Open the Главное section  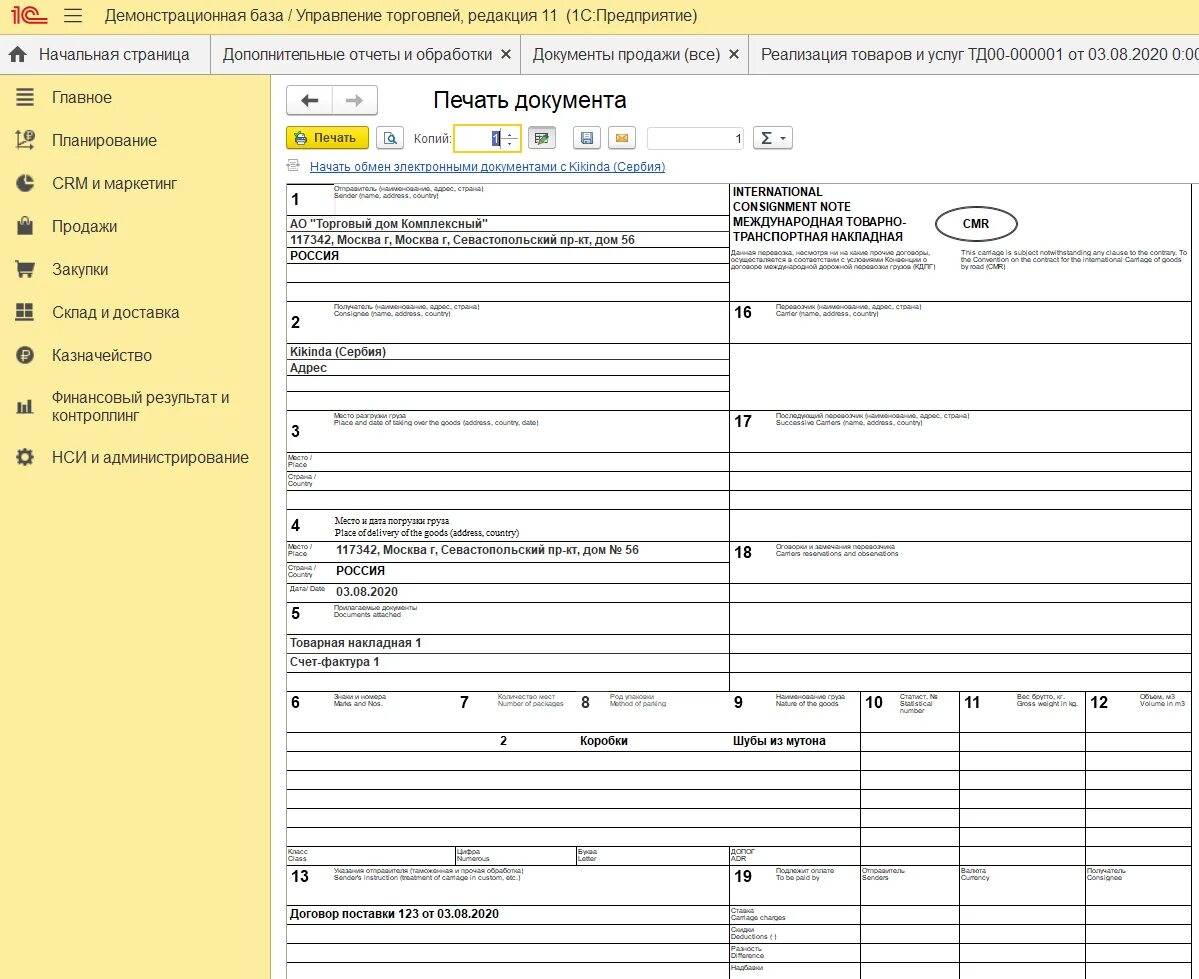82,97
